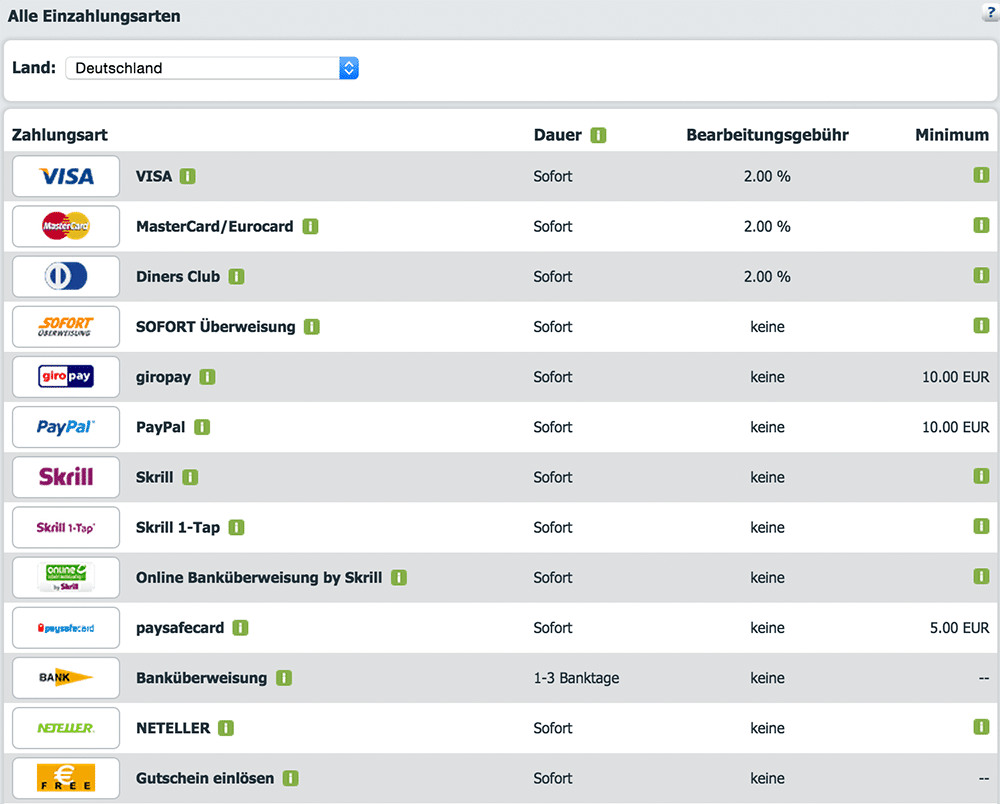Select the PayPal payment name
1000x804 pixels.
coord(161,427)
